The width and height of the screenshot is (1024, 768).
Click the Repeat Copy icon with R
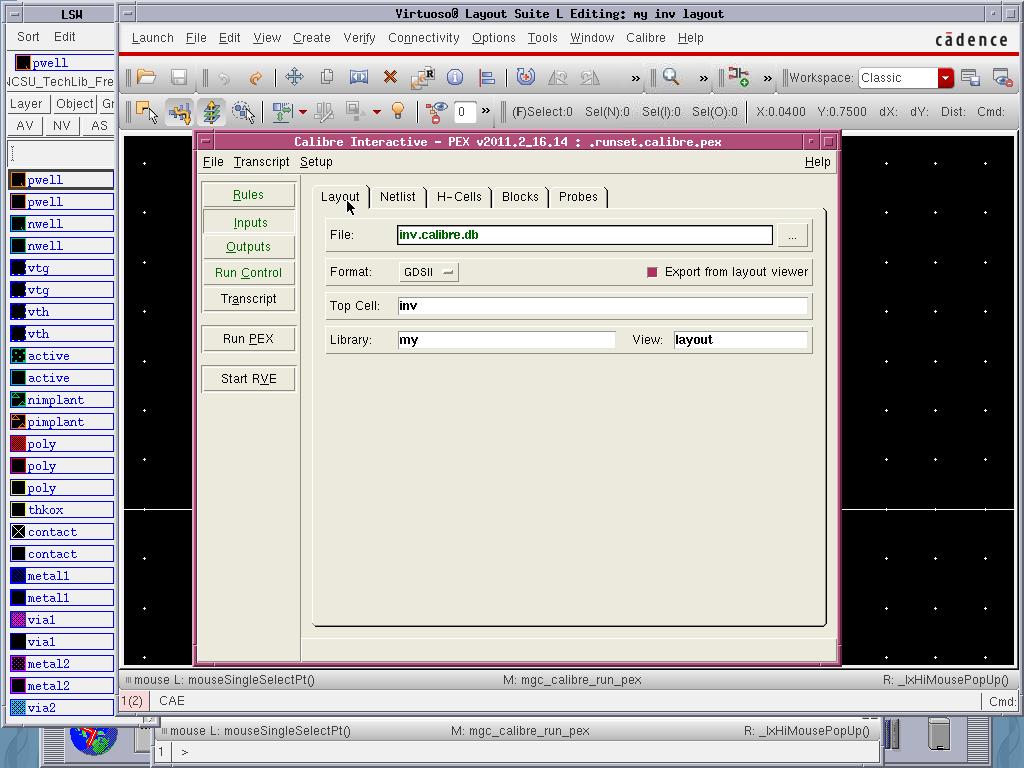pyautogui.click(x=423, y=77)
